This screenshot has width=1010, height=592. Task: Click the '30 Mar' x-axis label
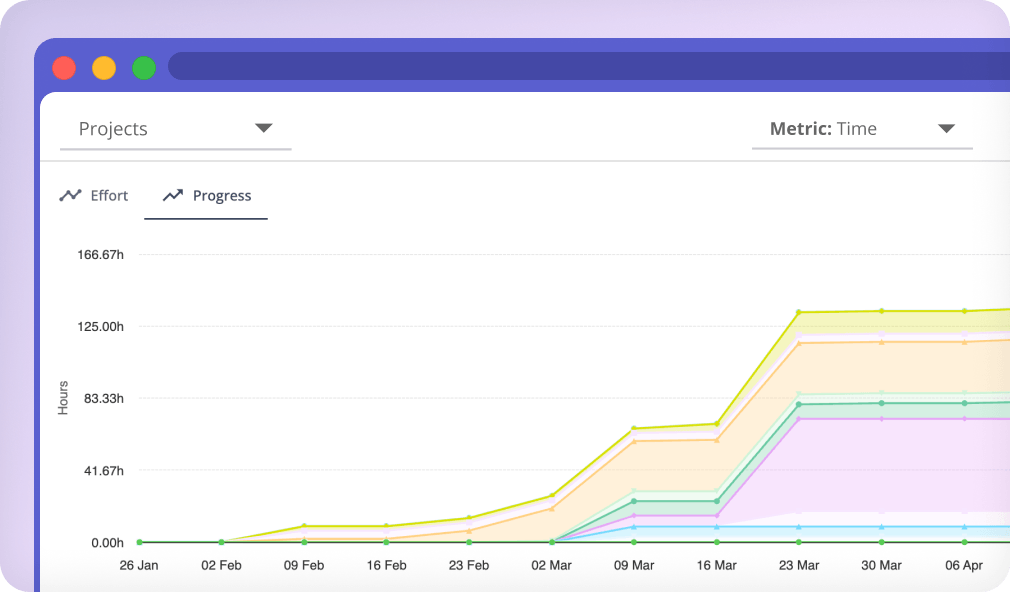tap(881, 566)
